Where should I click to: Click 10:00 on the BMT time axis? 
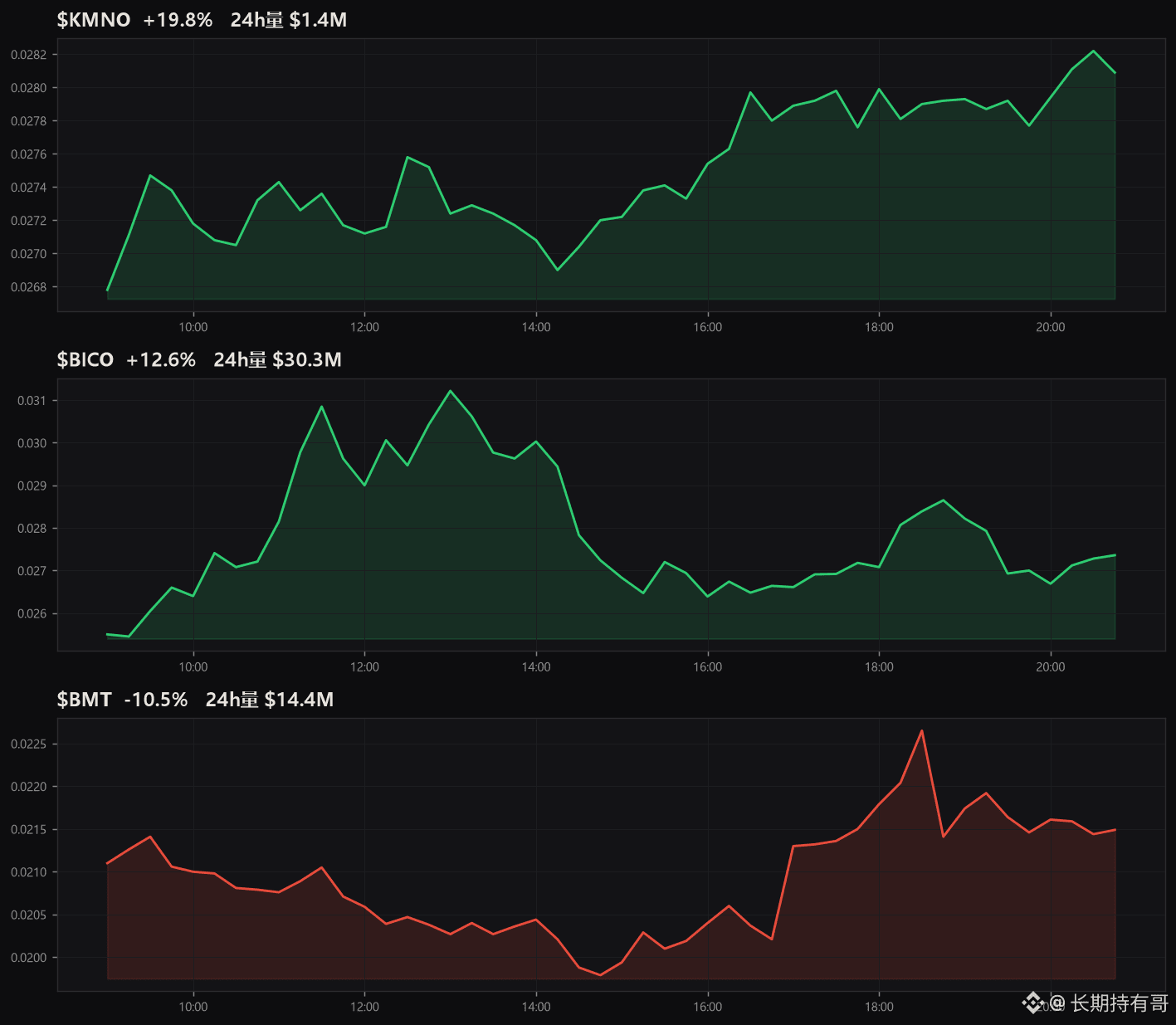(x=193, y=1007)
